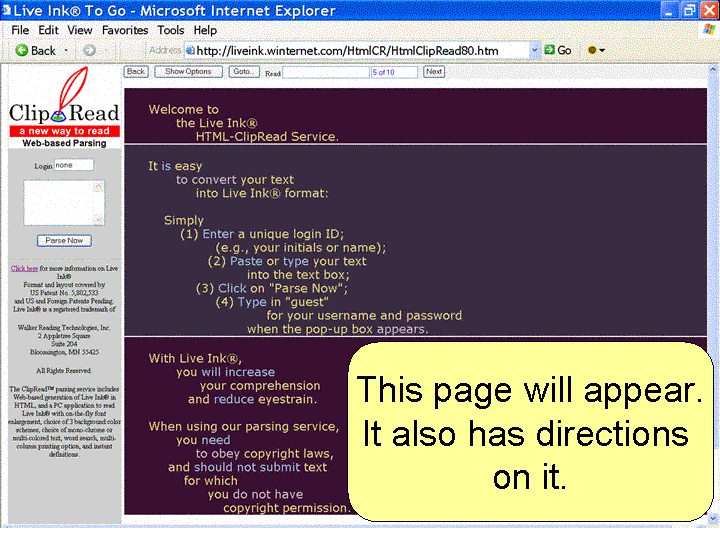Click the browser Forward arrow icon
The height and width of the screenshot is (540, 720).
coord(89,50)
